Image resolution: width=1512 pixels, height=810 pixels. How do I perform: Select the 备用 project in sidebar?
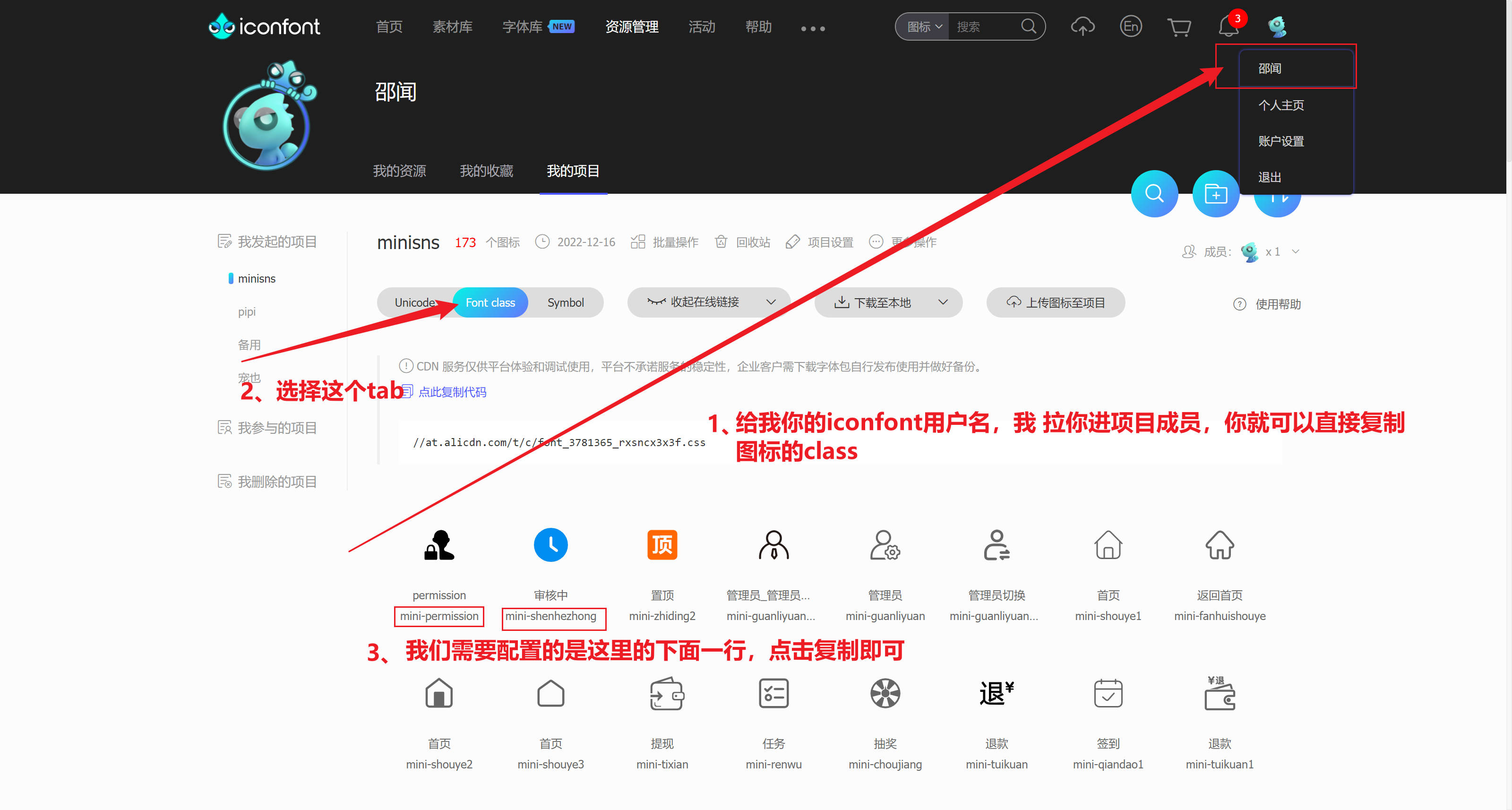coord(249,345)
